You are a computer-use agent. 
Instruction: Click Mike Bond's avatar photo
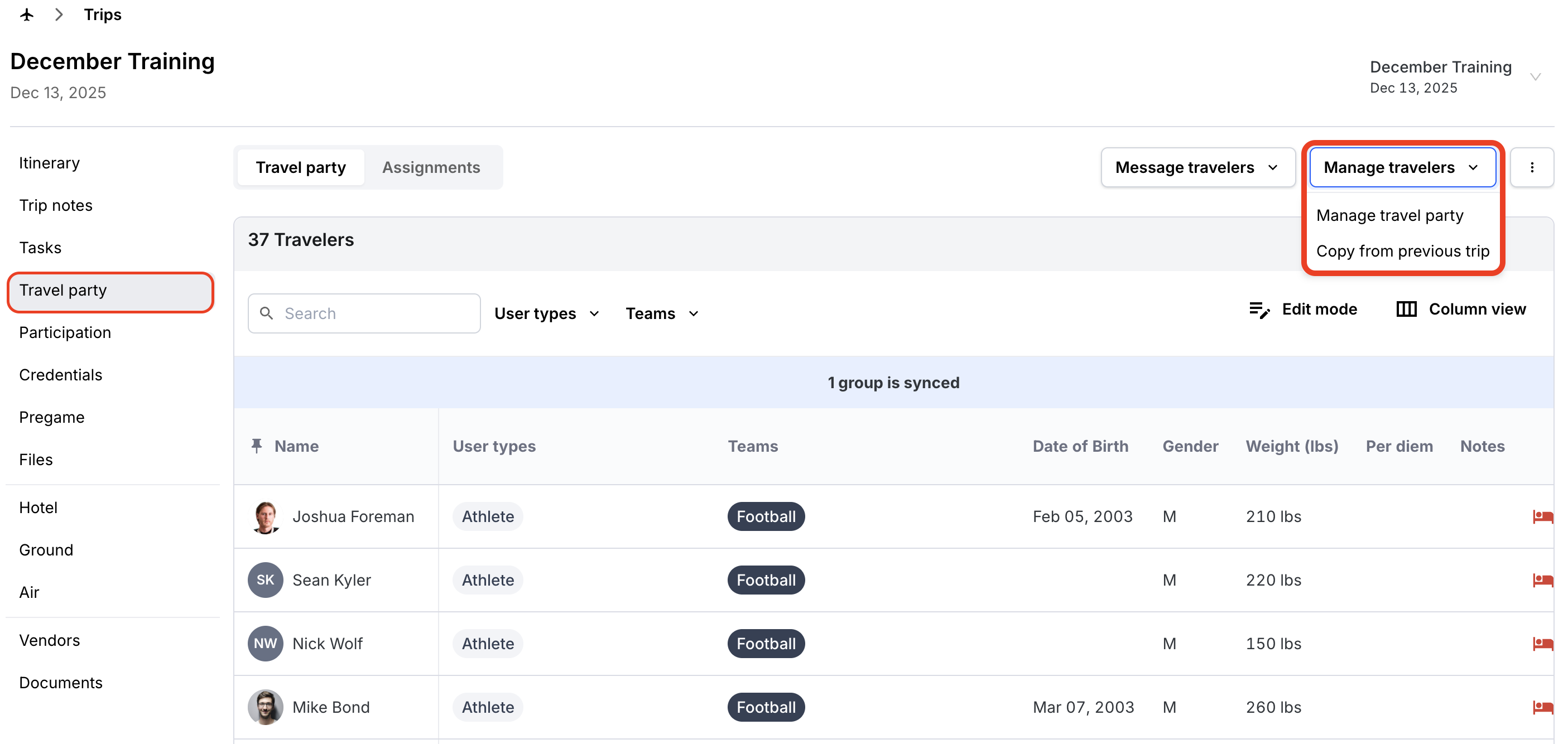tap(266, 707)
